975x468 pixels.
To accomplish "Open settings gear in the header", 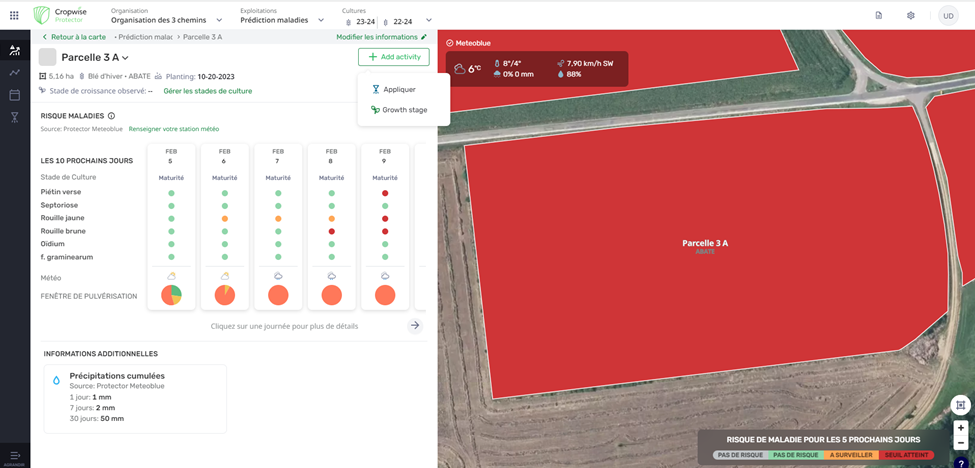I will pyautogui.click(x=910, y=16).
